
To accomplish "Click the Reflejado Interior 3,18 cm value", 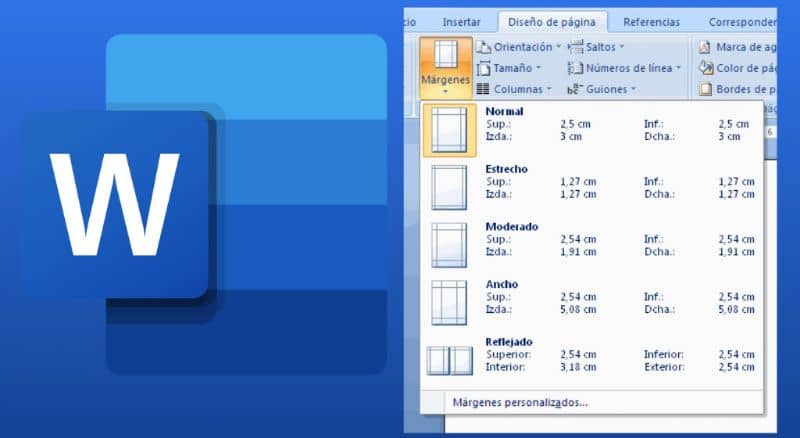I will pos(578,367).
